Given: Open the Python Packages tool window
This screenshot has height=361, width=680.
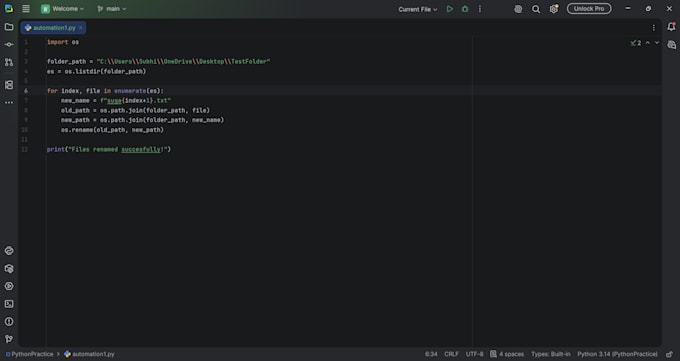Looking at the screenshot, I should click(9, 269).
